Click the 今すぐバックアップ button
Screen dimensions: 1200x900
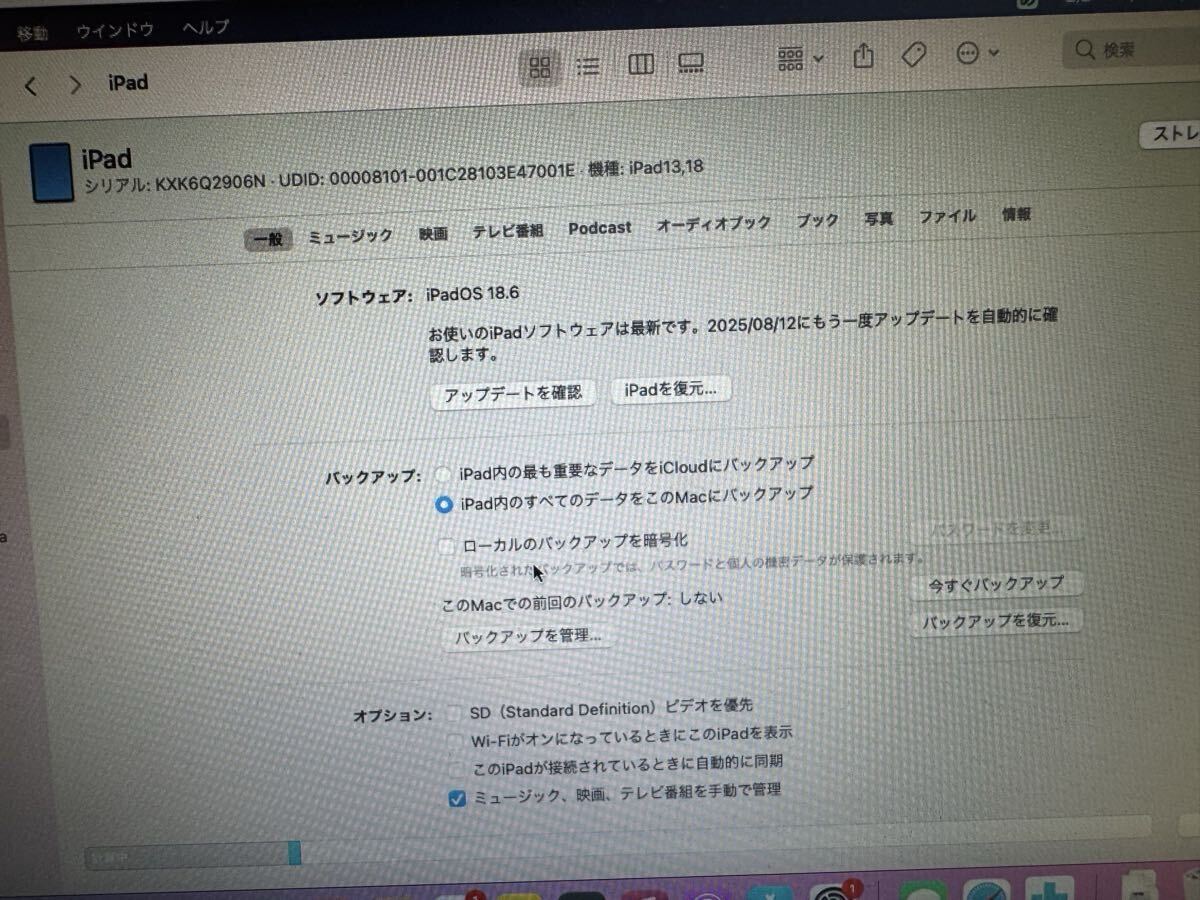tap(996, 584)
